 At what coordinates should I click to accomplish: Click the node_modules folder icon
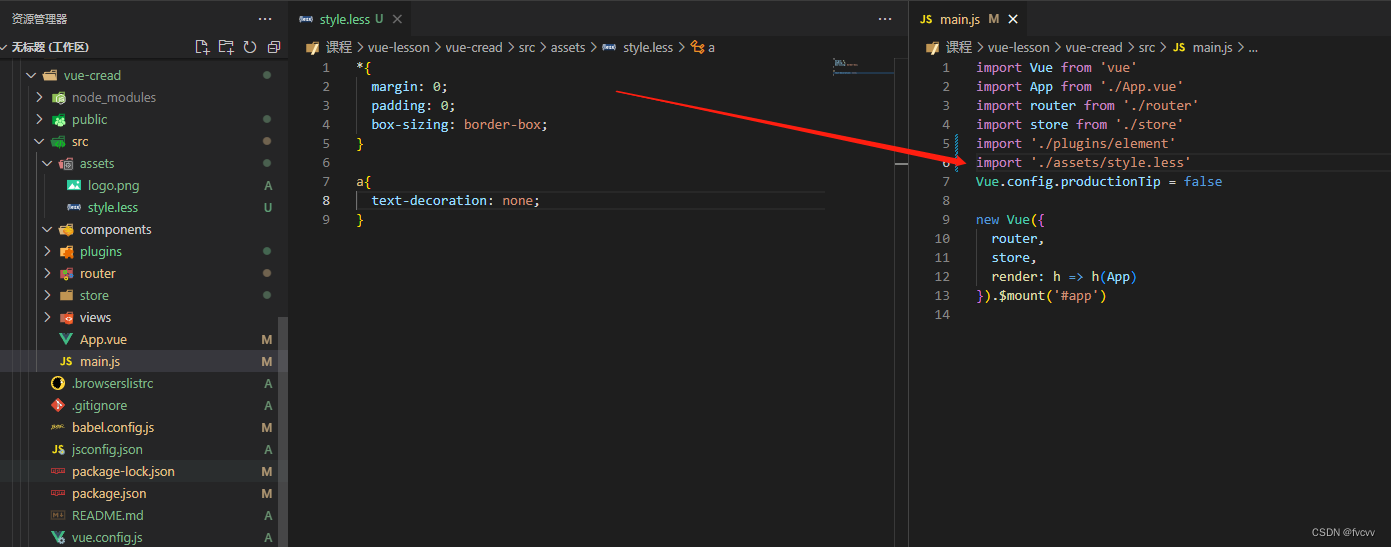click(59, 97)
